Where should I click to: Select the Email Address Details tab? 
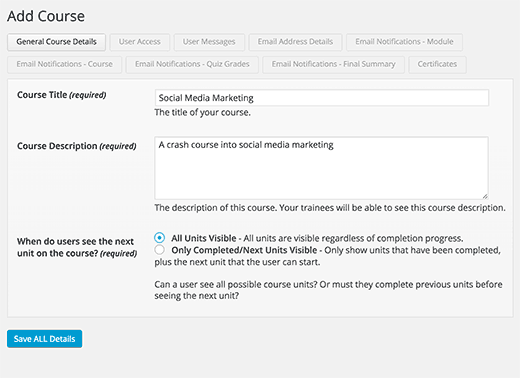coord(295,42)
